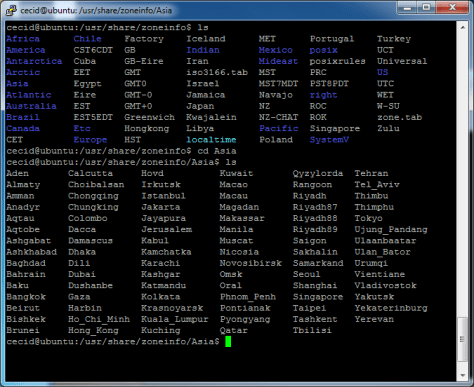The width and height of the screenshot is (474, 387).
Task: Click the 'Etc' directory entry
Action: pos(82,128)
